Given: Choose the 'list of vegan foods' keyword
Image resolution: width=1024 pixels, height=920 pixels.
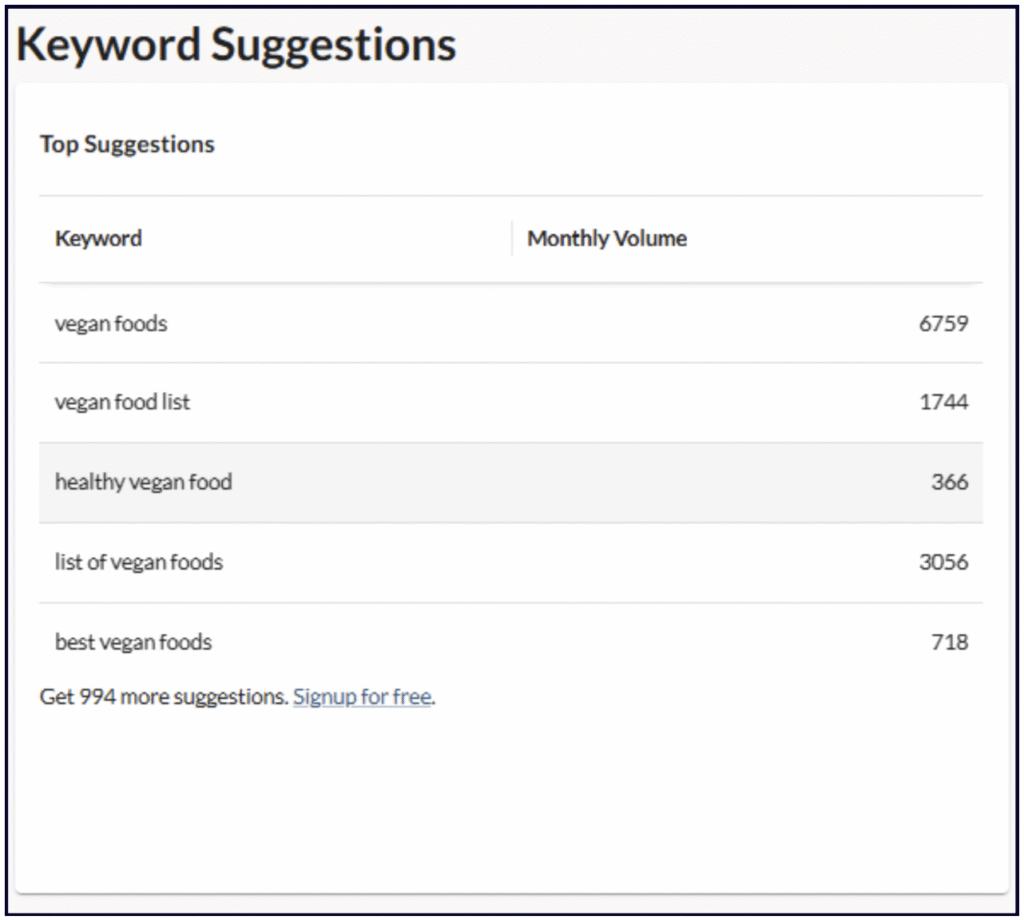Looking at the screenshot, I should (138, 562).
